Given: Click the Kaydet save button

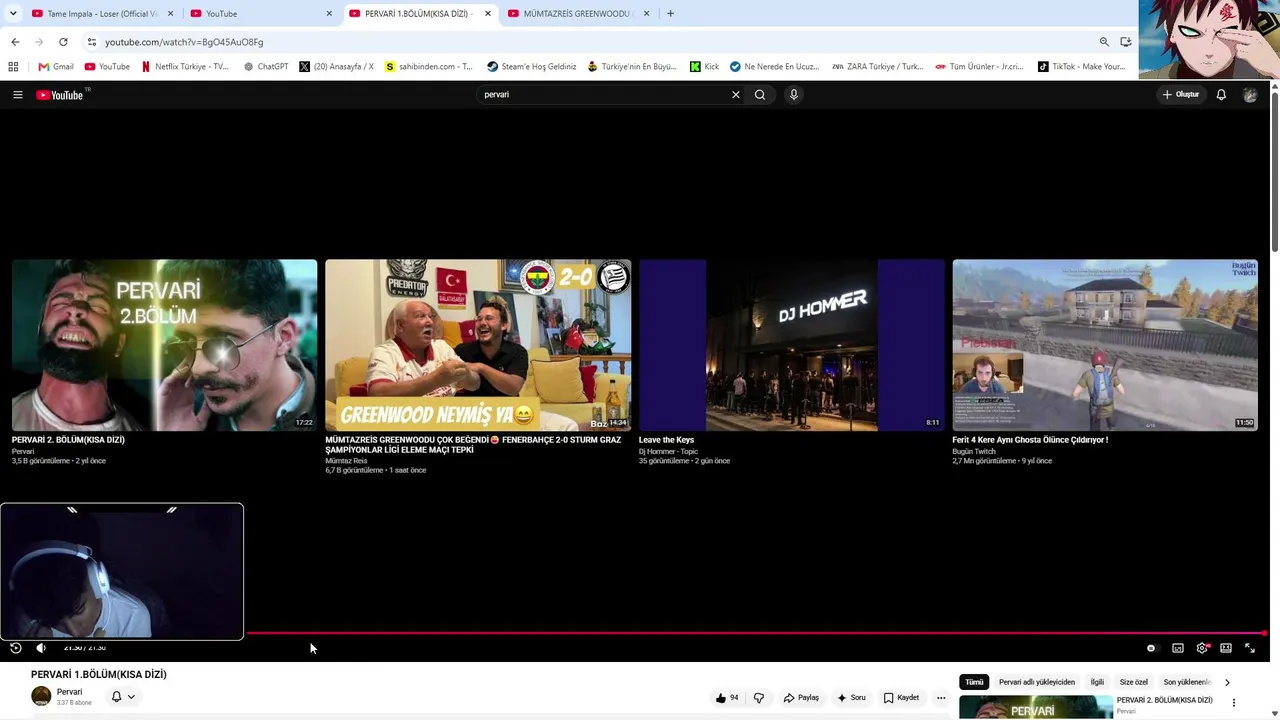Looking at the screenshot, I should click(x=901, y=698).
